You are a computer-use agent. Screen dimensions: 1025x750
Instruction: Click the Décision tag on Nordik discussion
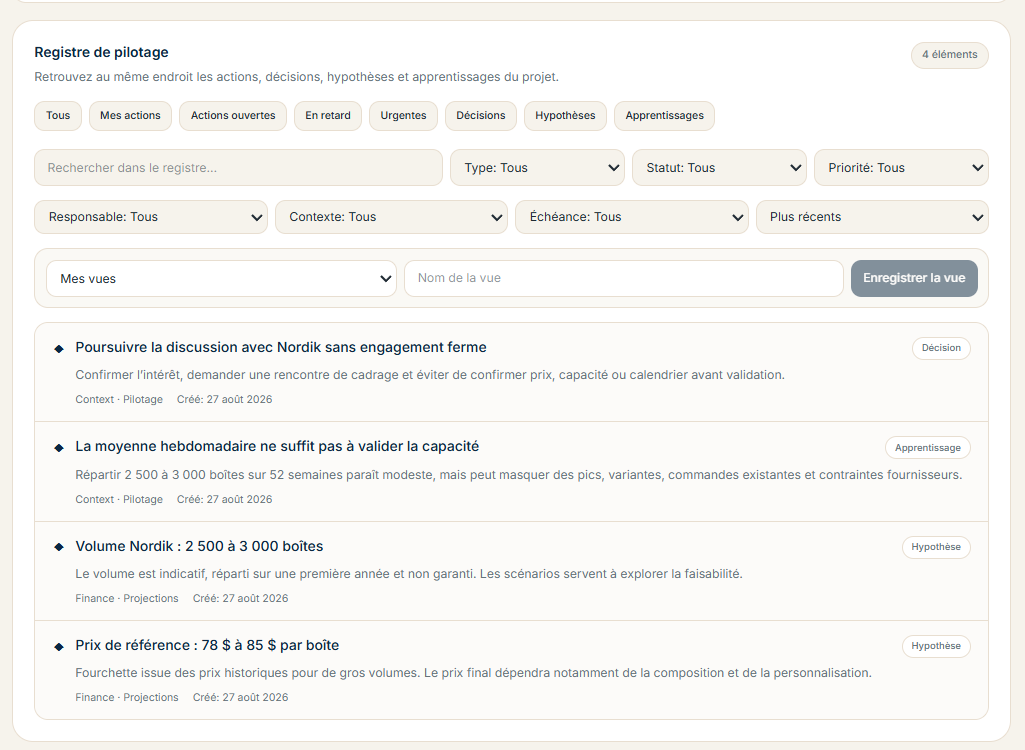[941, 348]
